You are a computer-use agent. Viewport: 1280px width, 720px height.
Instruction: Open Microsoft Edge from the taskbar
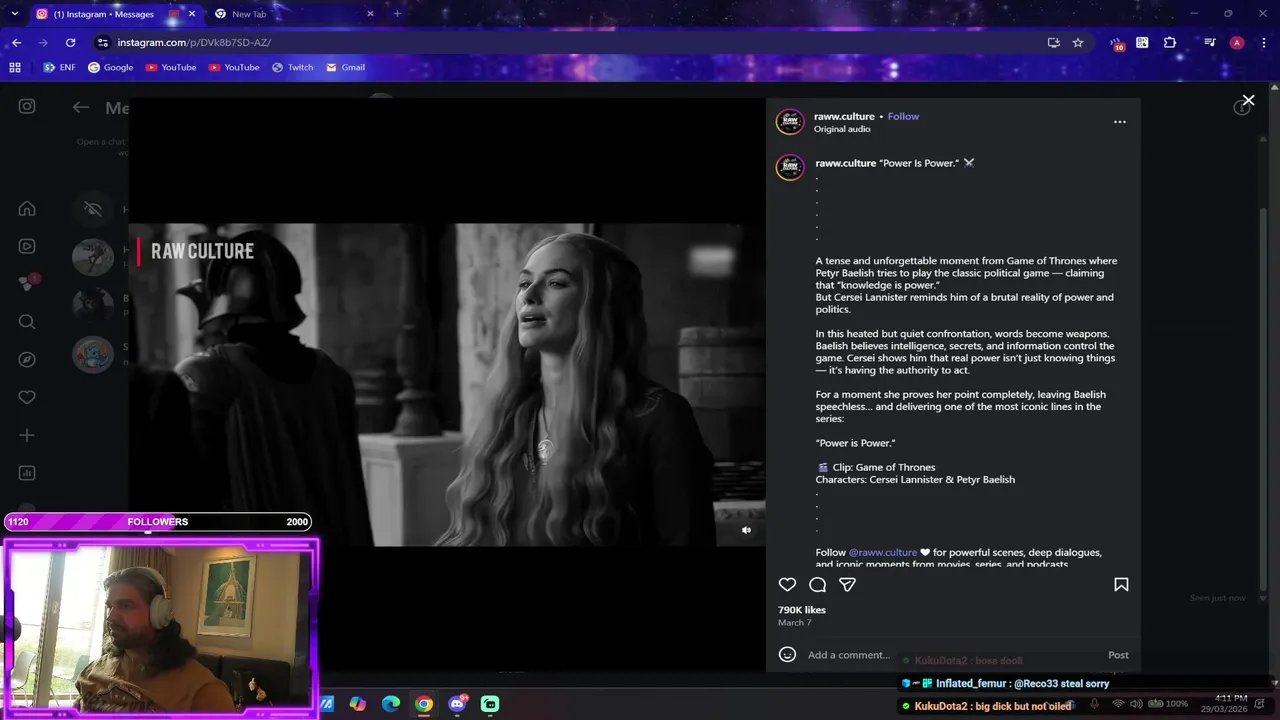391,704
